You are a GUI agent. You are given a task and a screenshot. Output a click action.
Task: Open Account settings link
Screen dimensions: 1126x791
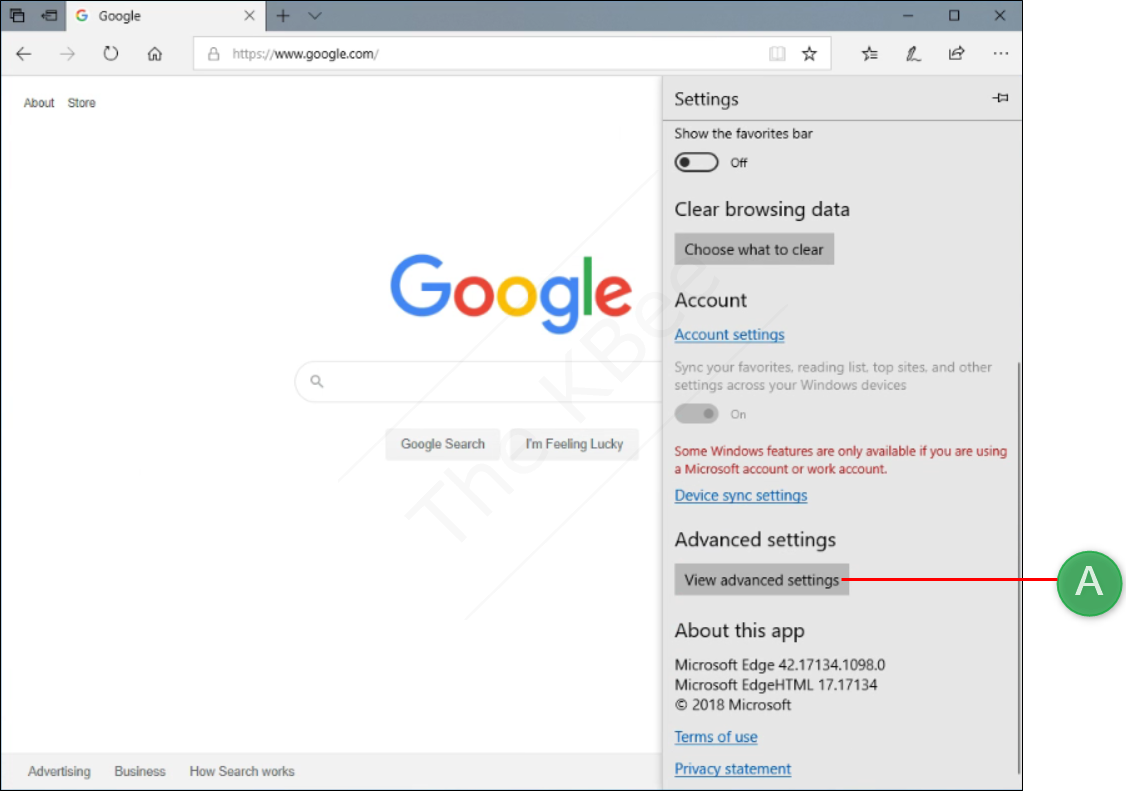[729, 334]
